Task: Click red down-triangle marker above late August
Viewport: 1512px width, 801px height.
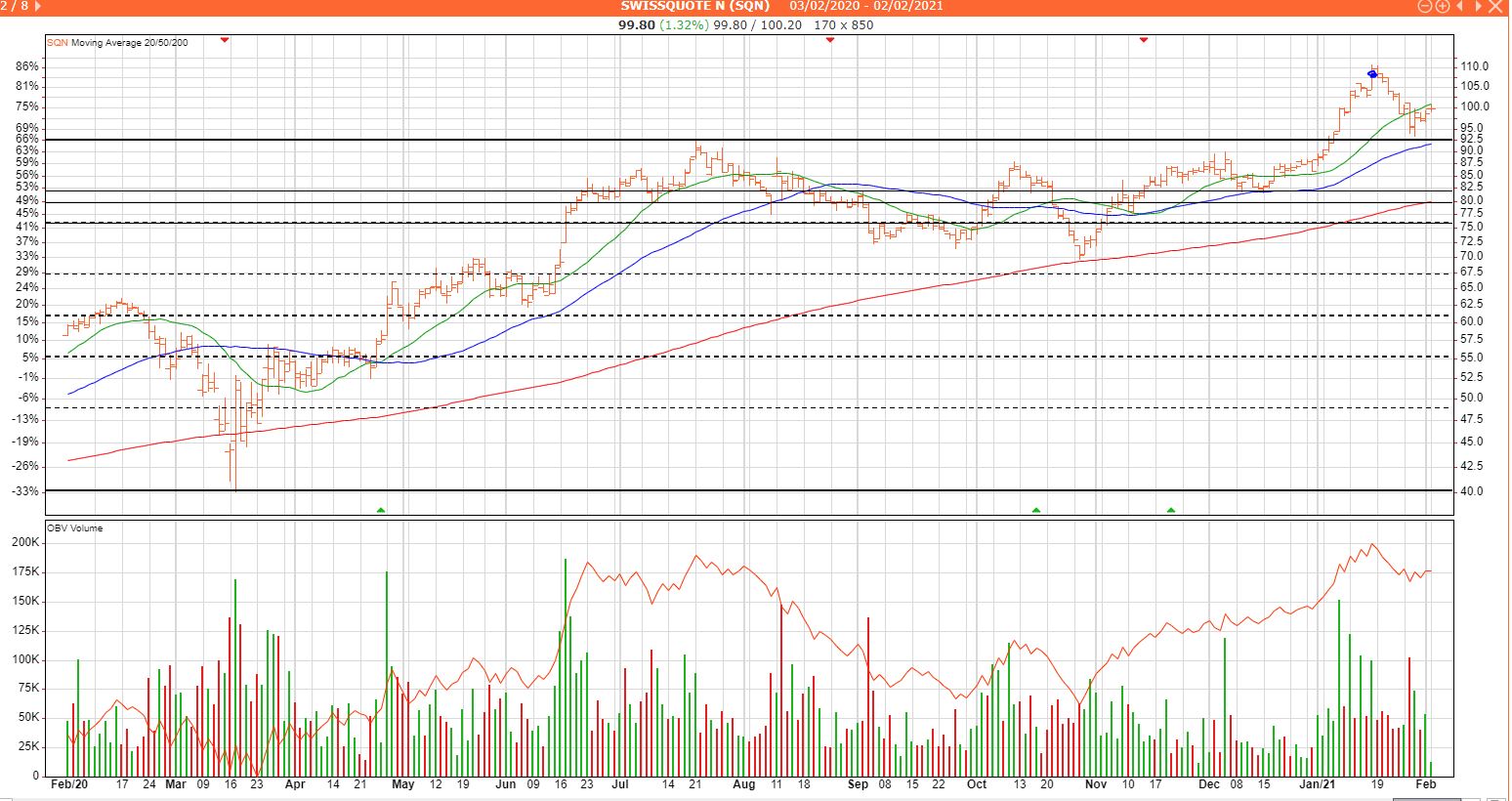Action: click(x=829, y=40)
